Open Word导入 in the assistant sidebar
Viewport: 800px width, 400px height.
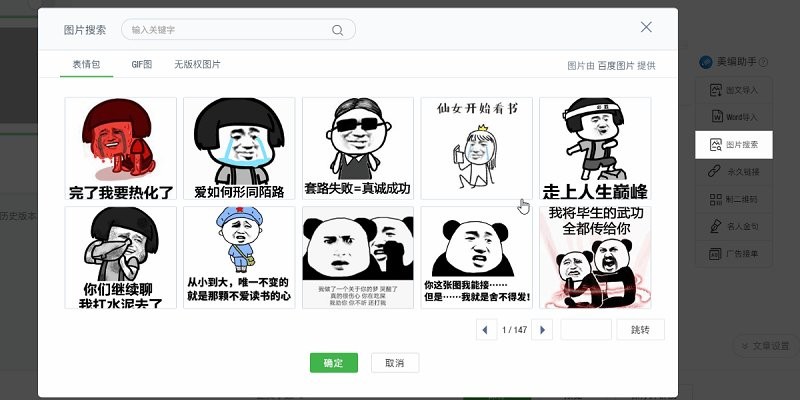pyautogui.click(x=734, y=117)
